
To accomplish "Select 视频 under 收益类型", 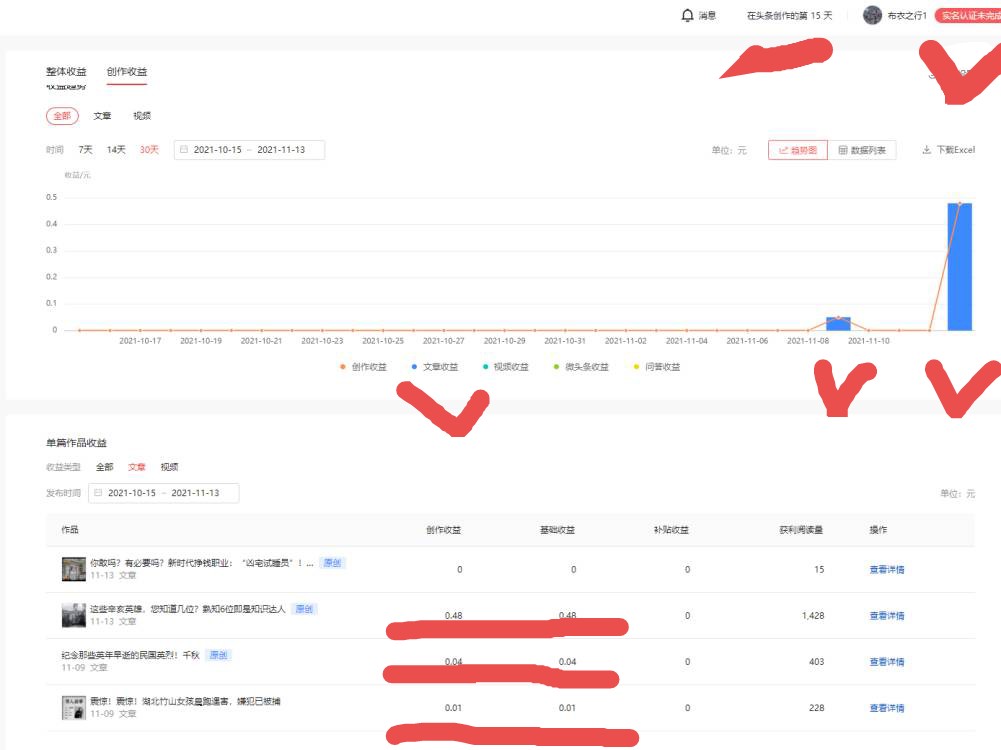I will tap(169, 467).
